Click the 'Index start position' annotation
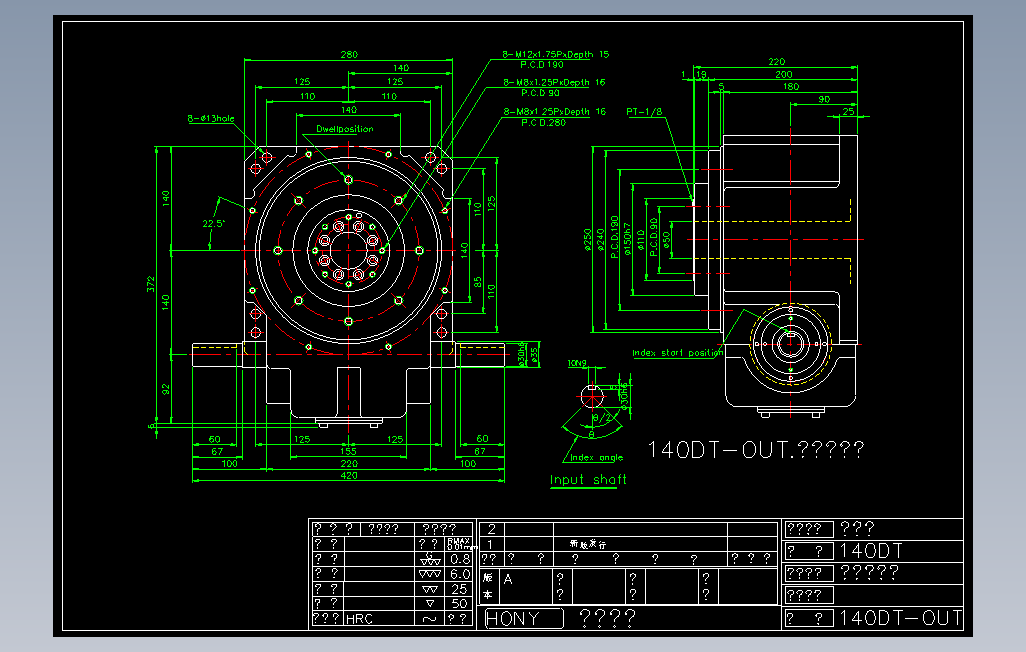The image size is (1026, 652). click(678, 353)
